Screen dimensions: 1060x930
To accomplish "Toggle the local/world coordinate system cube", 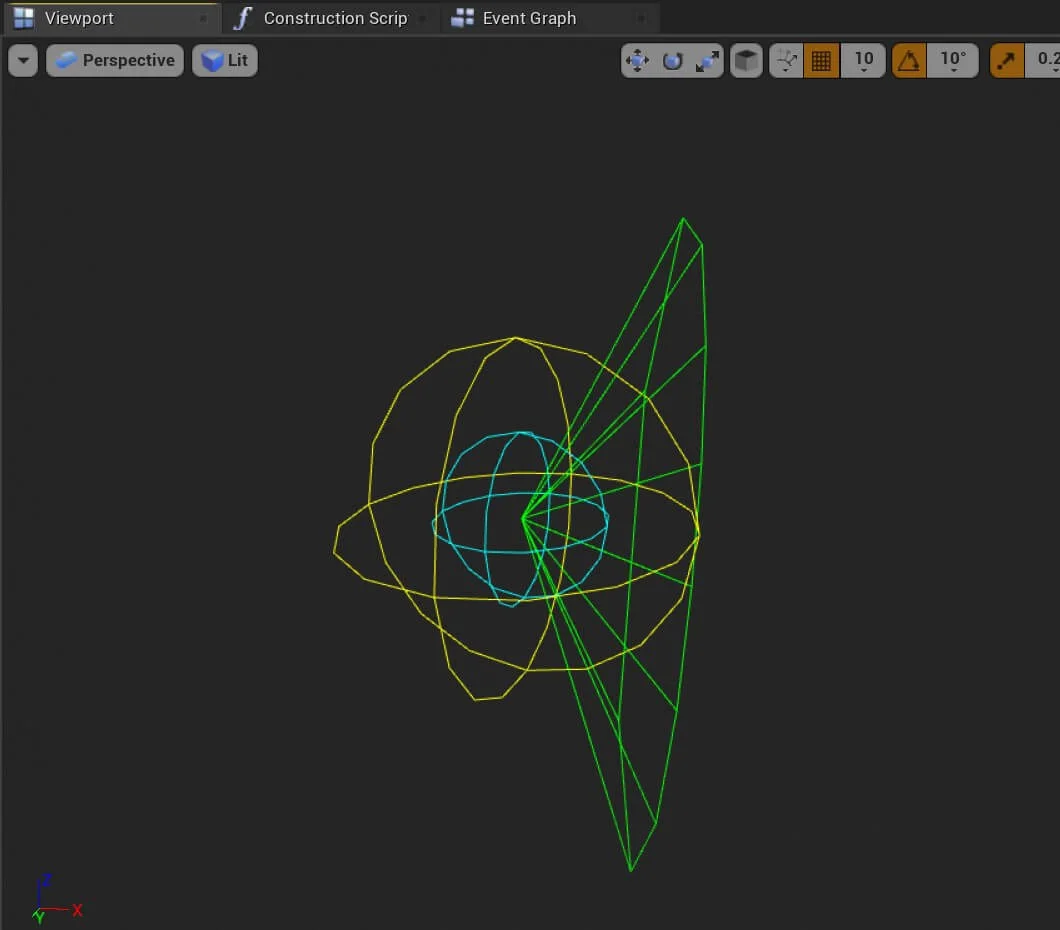I will click(x=747, y=61).
